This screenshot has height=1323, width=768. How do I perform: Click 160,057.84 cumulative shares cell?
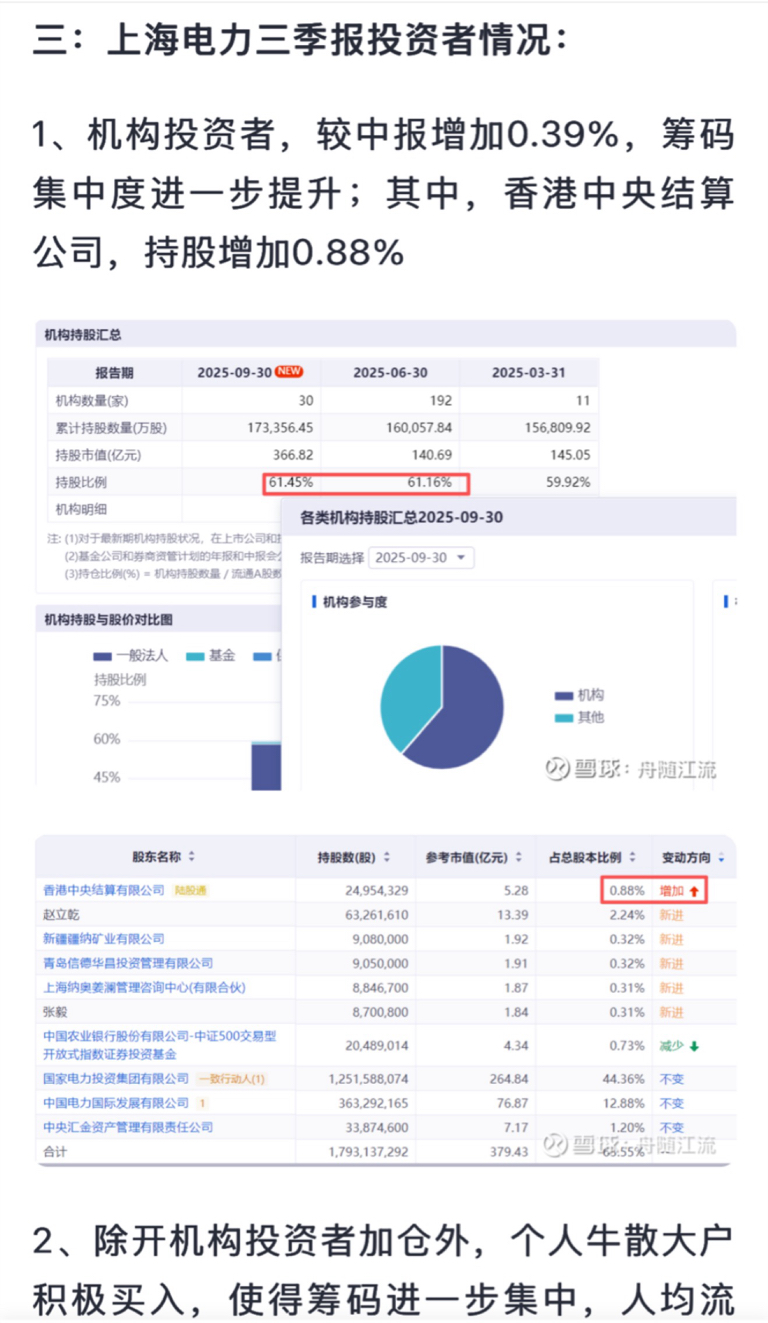pyautogui.click(x=418, y=428)
